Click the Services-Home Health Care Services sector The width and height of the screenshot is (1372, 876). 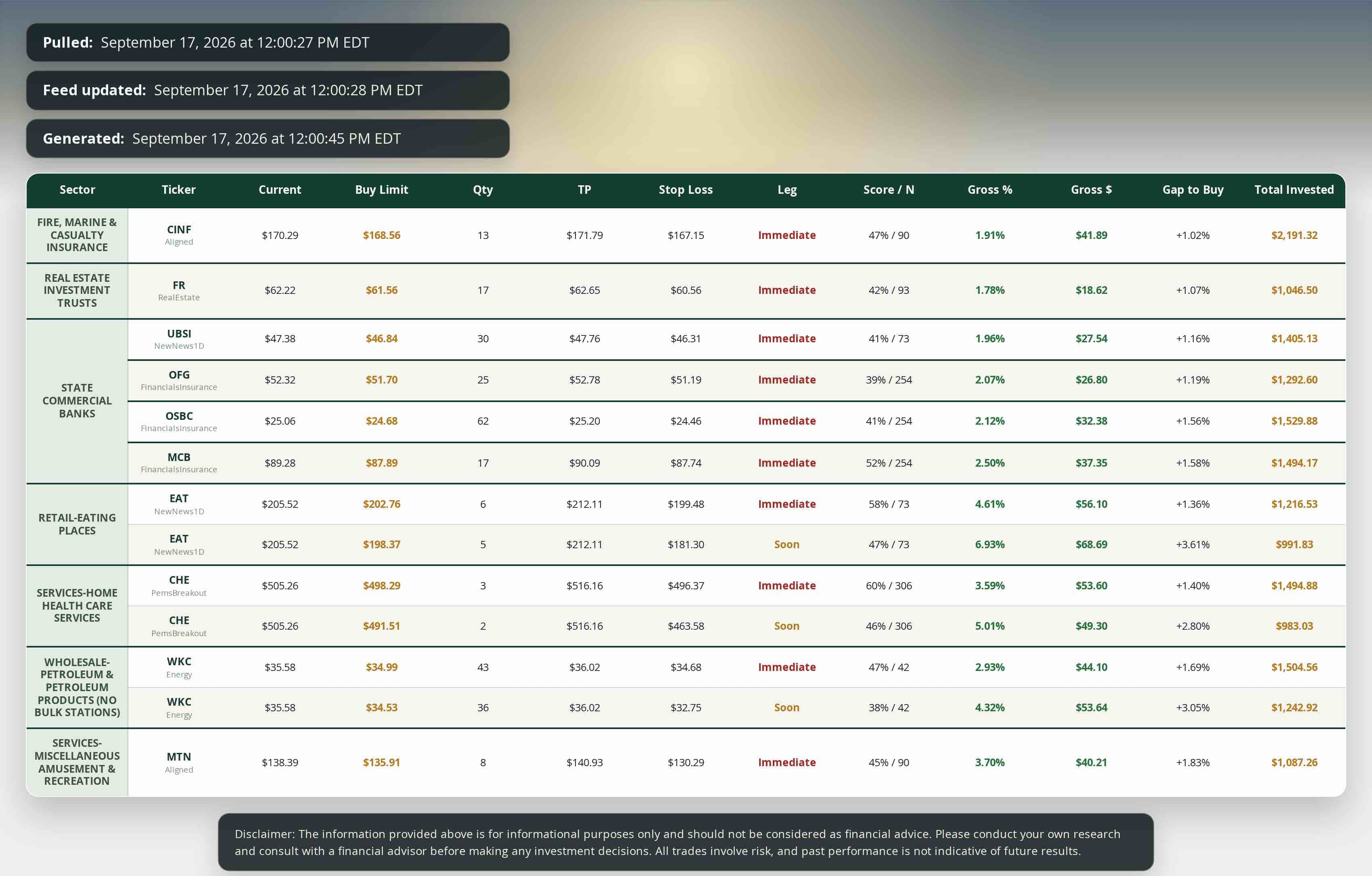[x=77, y=605]
